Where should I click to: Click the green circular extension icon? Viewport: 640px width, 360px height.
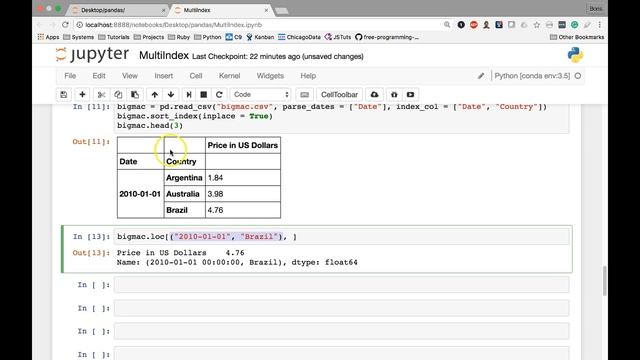click(x=574, y=25)
